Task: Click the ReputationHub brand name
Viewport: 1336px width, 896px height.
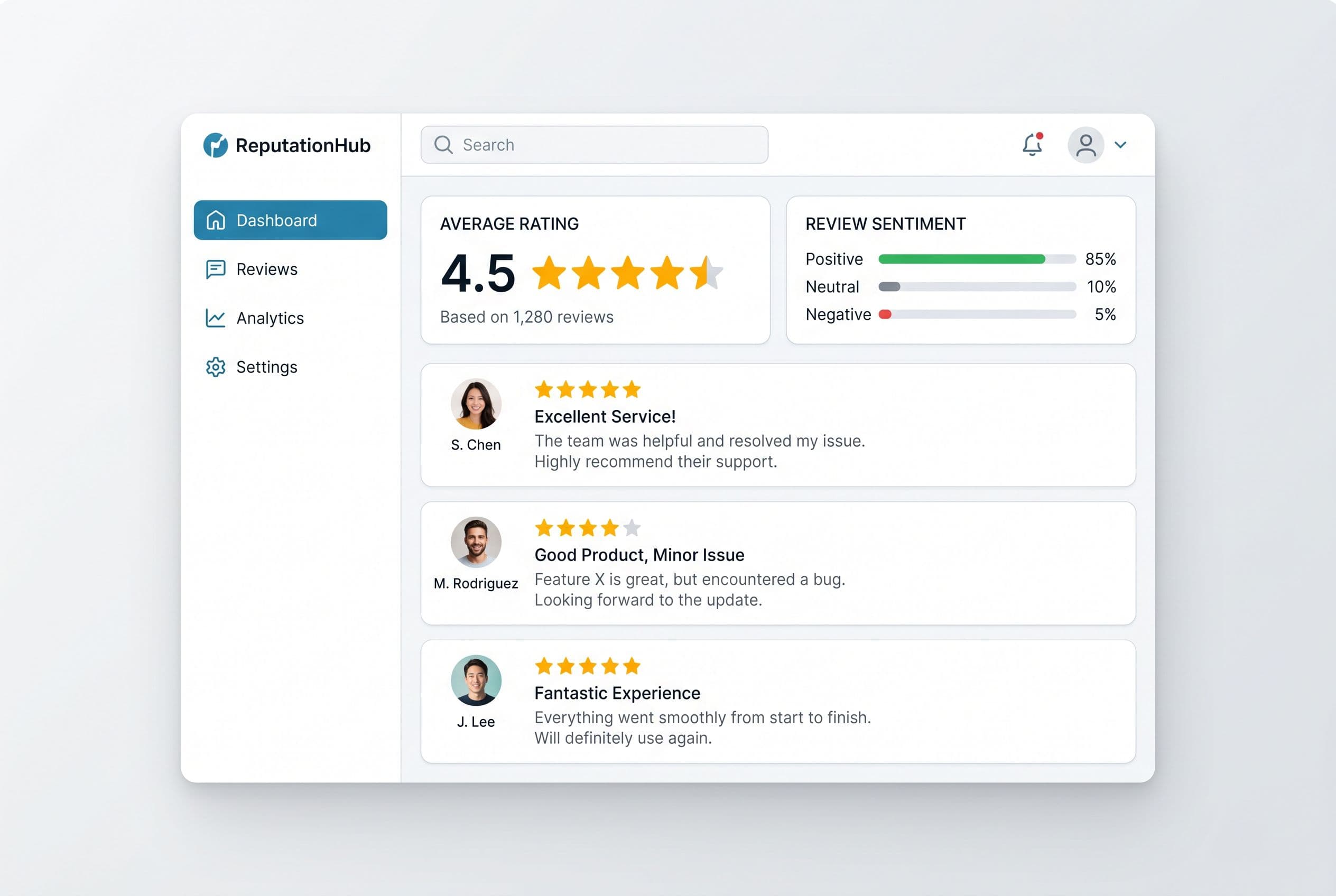Action: coord(303,145)
